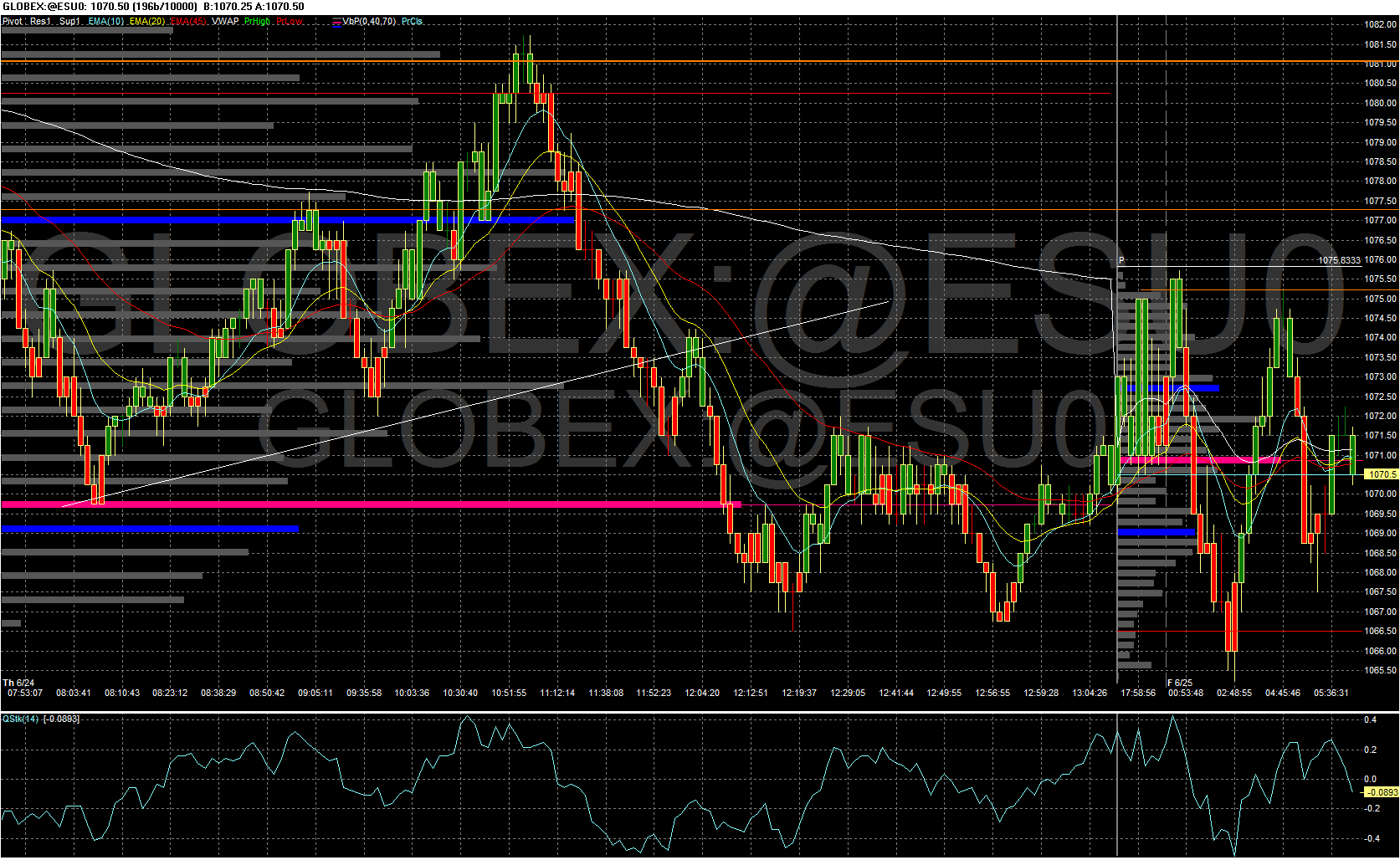Image resolution: width=1400 pixels, height=860 pixels.
Task: Click the VbP colored lines legend icon
Action: tap(336, 23)
